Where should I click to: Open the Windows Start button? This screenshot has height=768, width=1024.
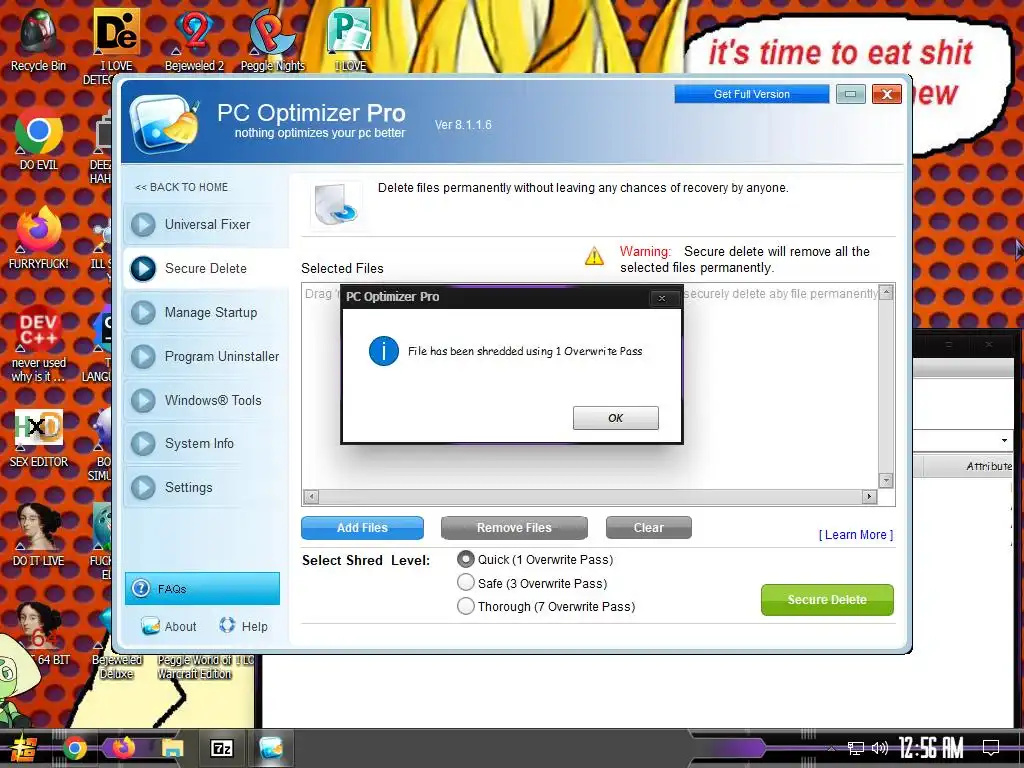click(x=23, y=748)
